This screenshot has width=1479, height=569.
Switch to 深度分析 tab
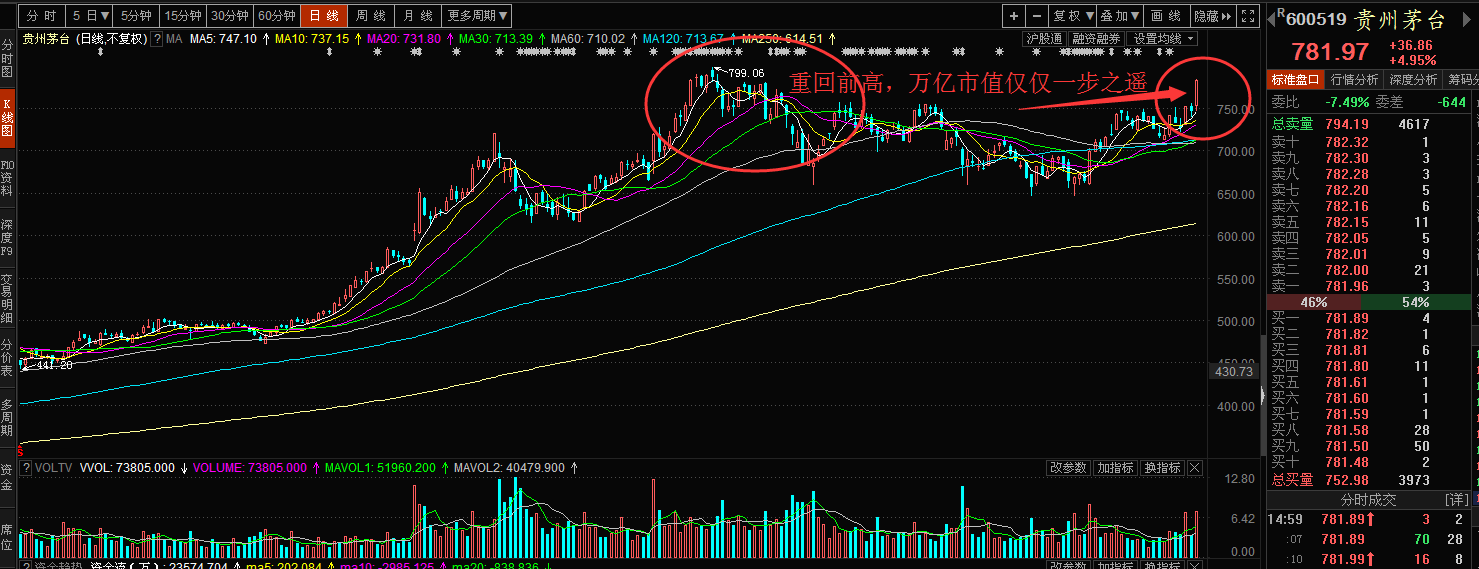1413,80
